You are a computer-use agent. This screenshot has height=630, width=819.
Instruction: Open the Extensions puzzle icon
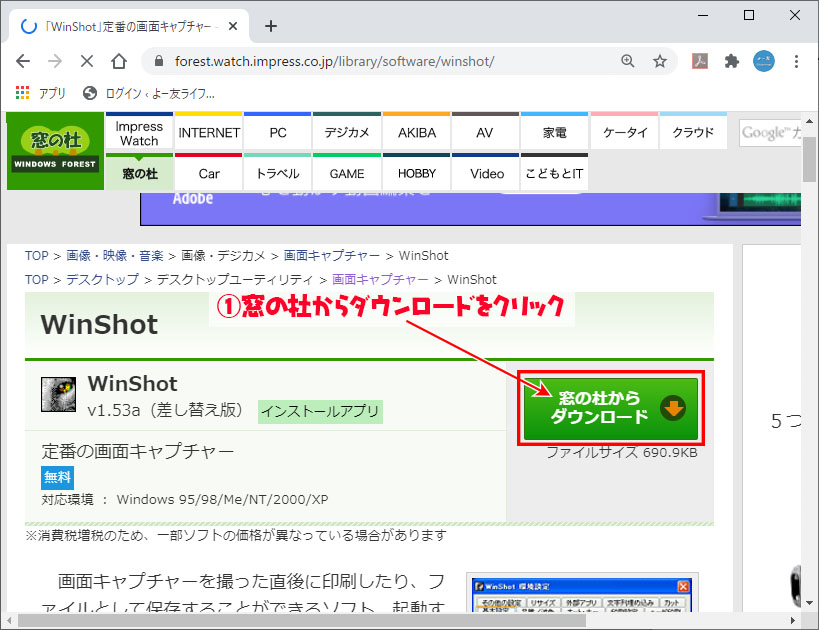click(732, 61)
